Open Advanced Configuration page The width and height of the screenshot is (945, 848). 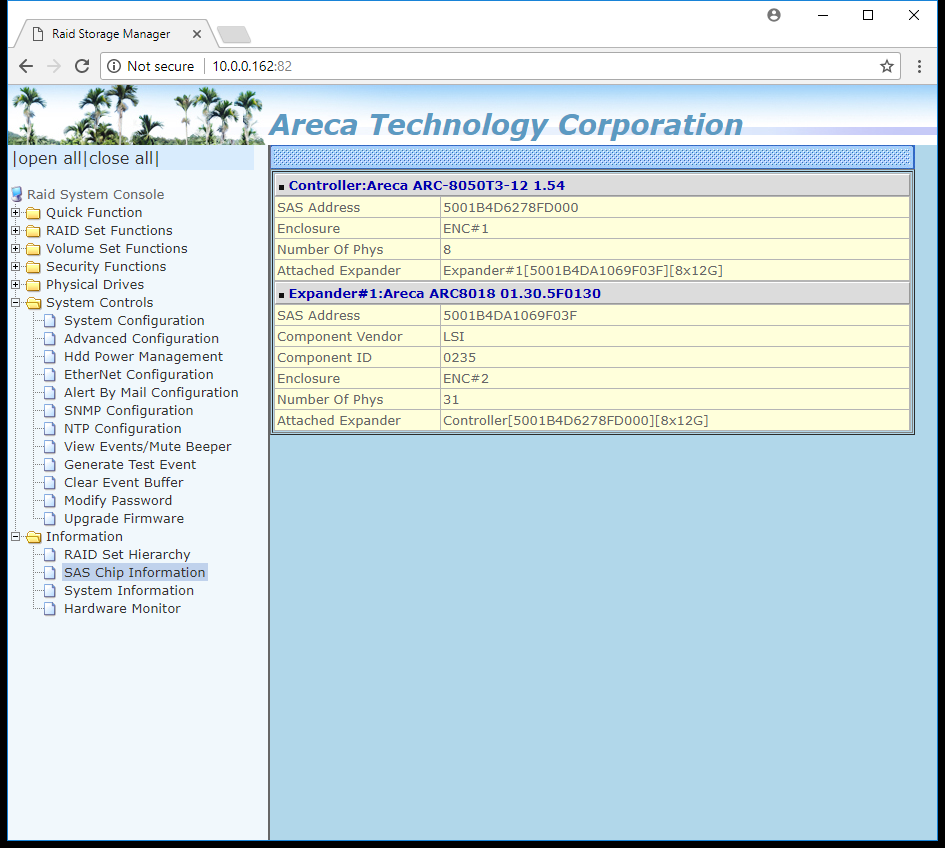point(142,339)
